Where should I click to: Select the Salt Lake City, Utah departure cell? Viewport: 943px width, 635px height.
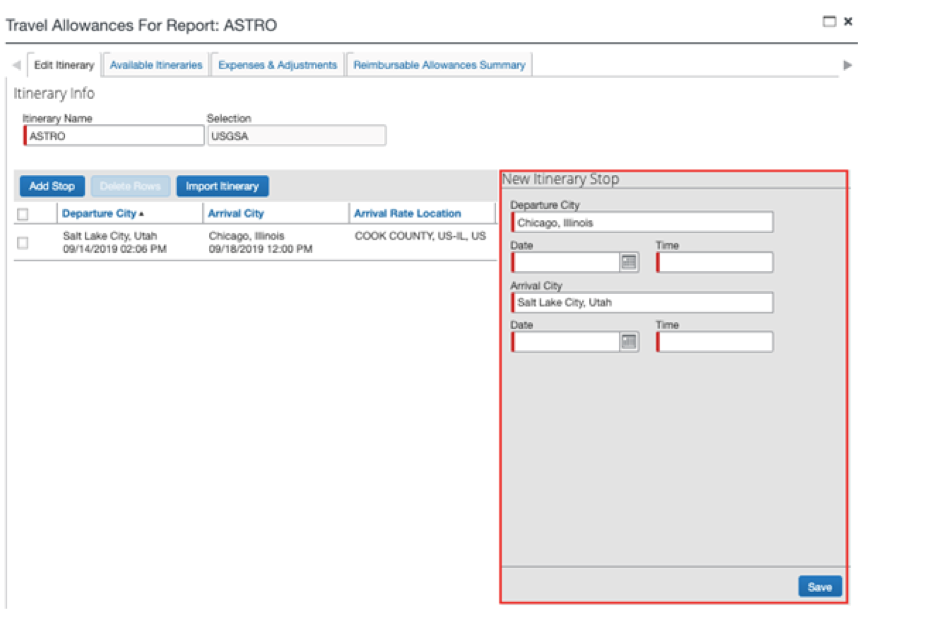114,242
